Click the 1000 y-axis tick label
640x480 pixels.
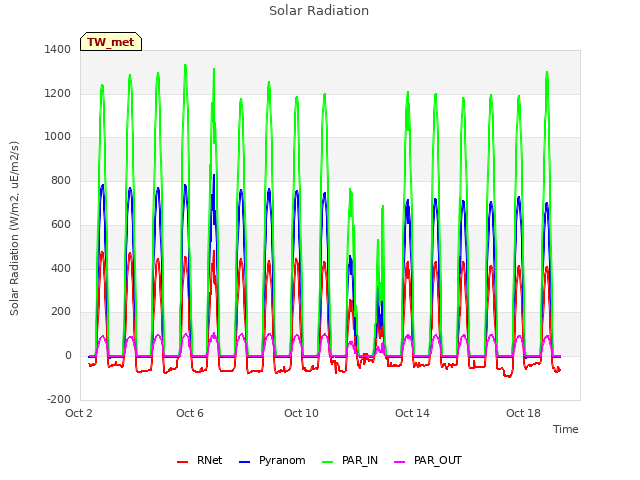point(58,136)
